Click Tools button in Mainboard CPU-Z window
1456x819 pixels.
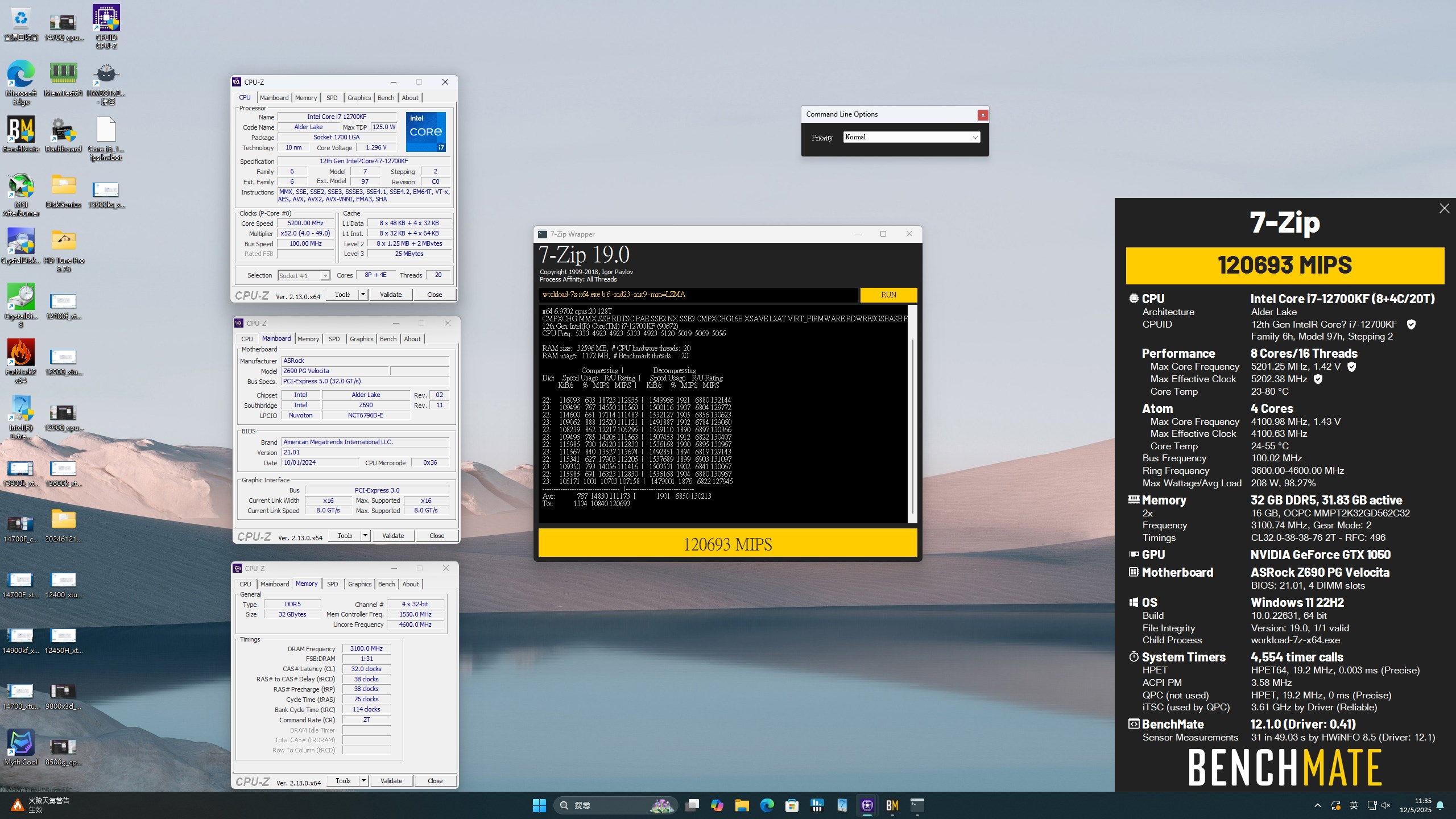(x=345, y=536)
